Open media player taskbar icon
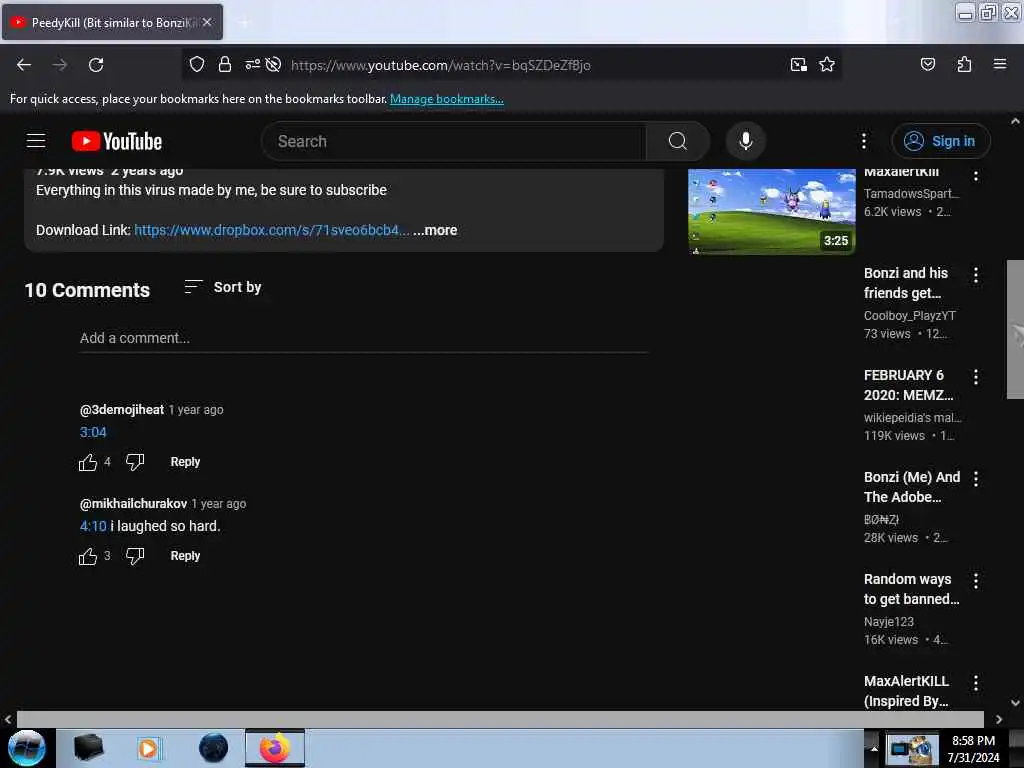Screen dimensions: 1024x768 [148, 748]
